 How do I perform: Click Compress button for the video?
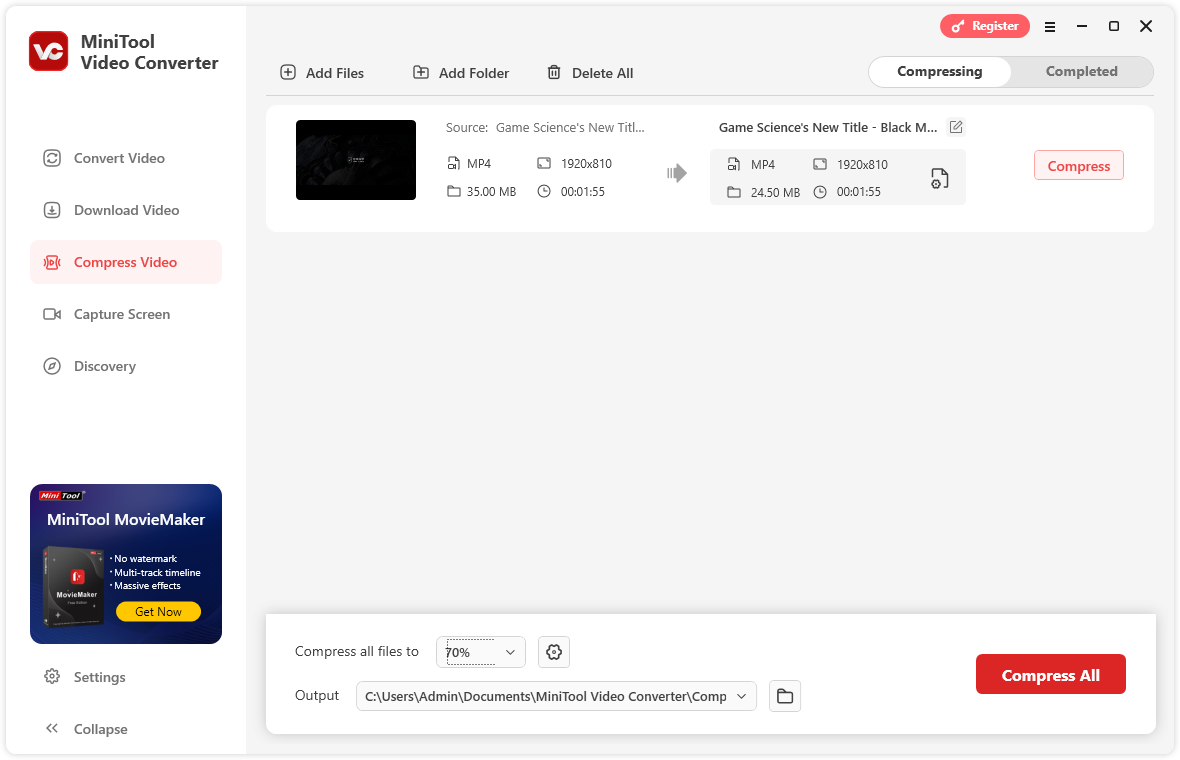coord(1078,166)
